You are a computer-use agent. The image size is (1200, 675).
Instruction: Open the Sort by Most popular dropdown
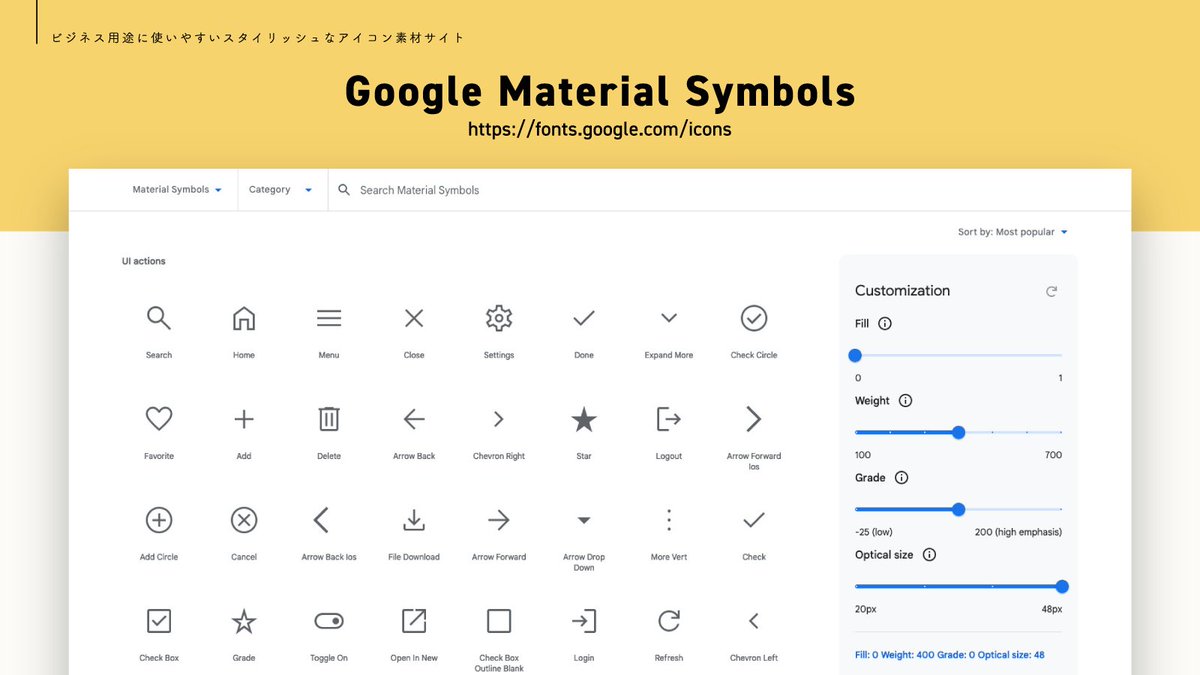(x=1013, y=232)
